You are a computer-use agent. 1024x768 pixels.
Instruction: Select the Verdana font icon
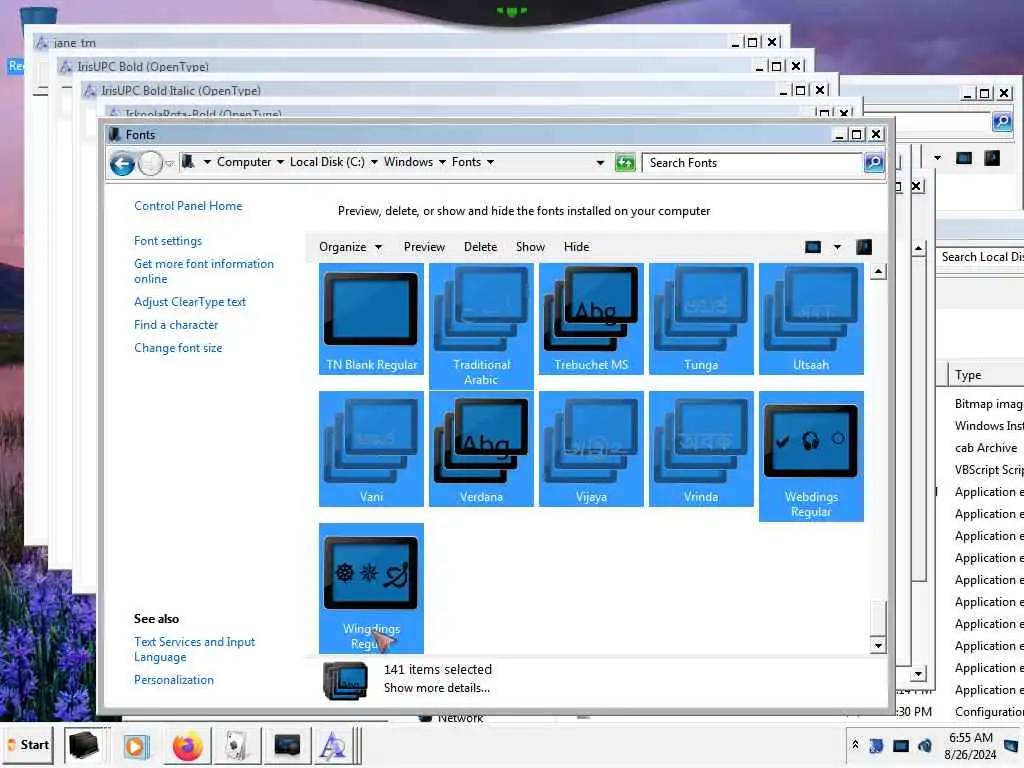tap(481, 449)
